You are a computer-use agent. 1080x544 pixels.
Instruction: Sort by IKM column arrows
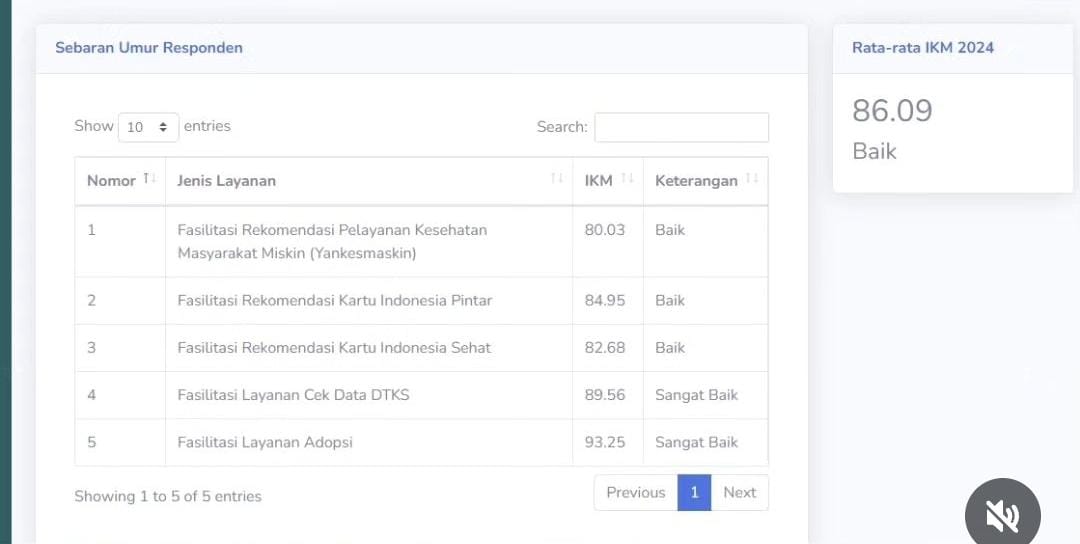click(x=627, y=179)
